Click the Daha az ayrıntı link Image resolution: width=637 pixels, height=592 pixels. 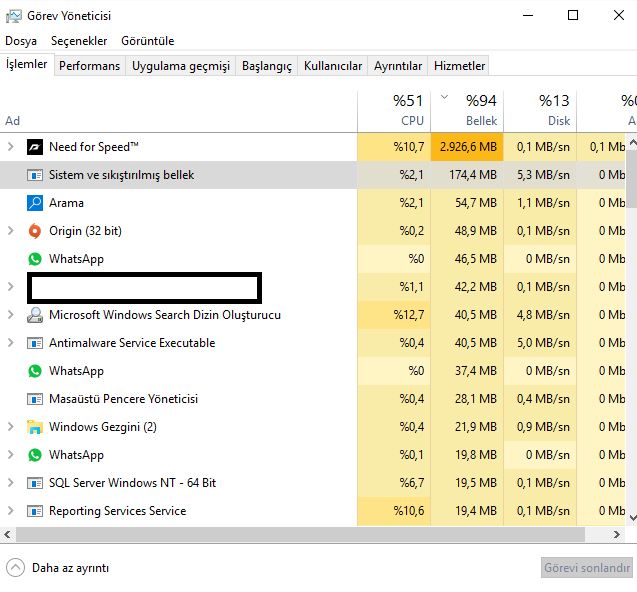pos(70,568)
